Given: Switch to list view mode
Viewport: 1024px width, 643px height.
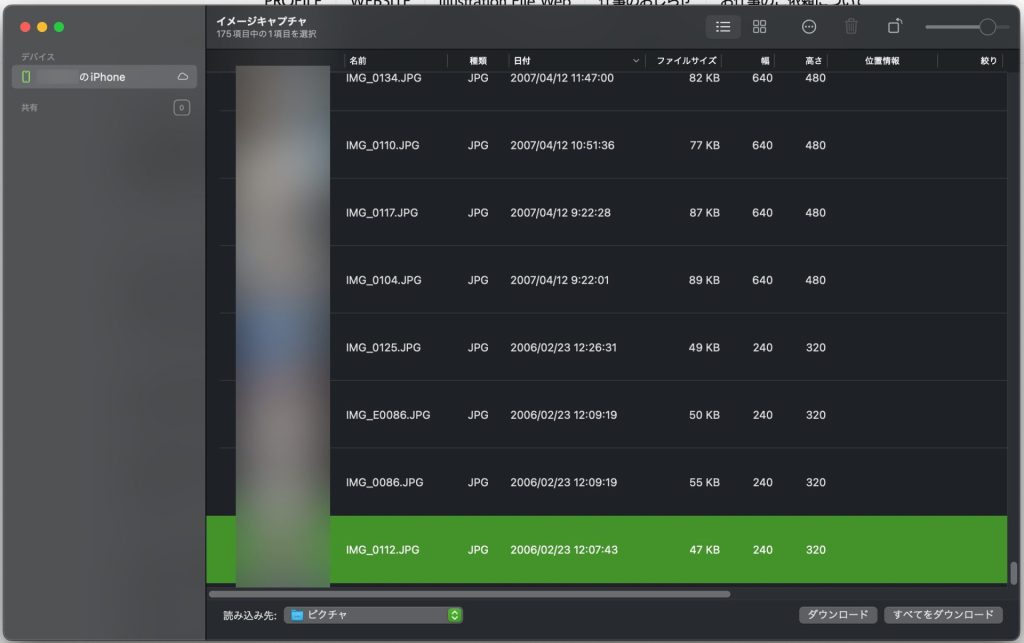Looking at the screenshot, I should 723,27.
